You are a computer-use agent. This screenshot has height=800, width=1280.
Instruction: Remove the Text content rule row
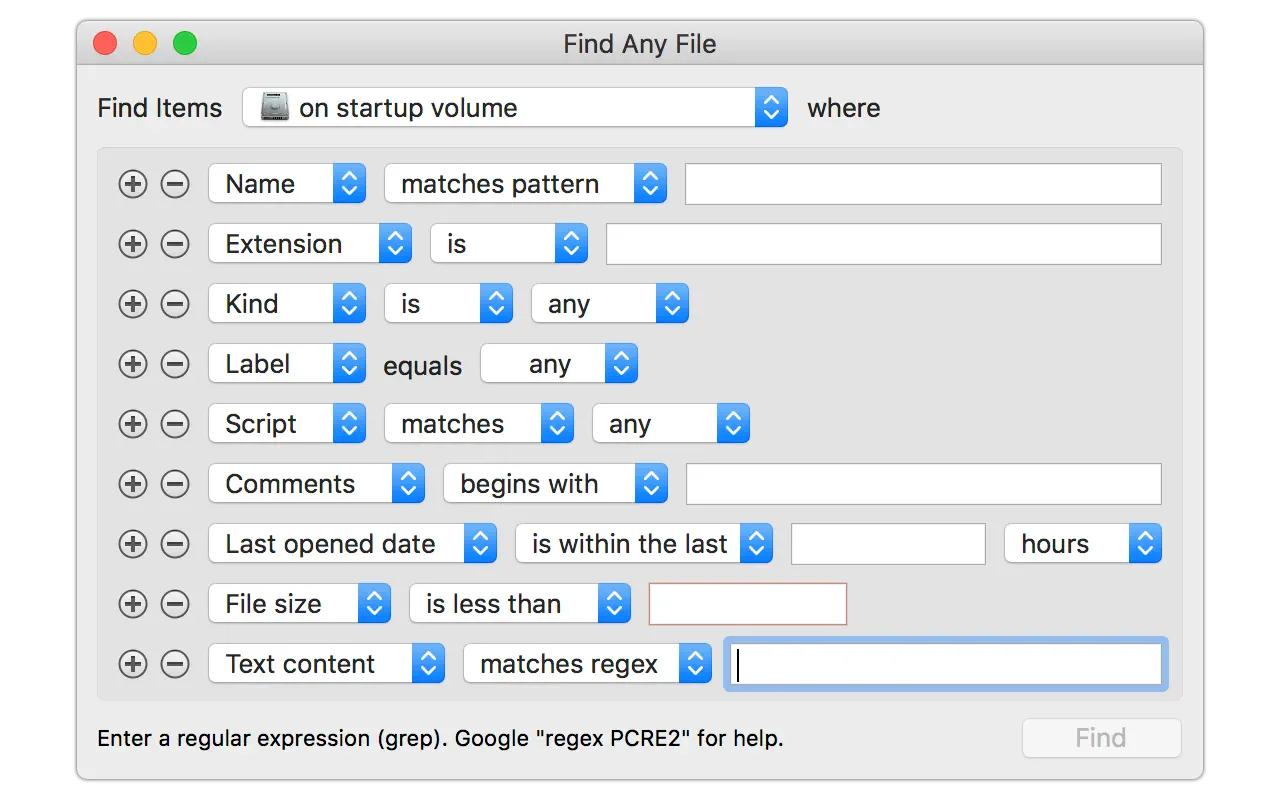[175, 664]
